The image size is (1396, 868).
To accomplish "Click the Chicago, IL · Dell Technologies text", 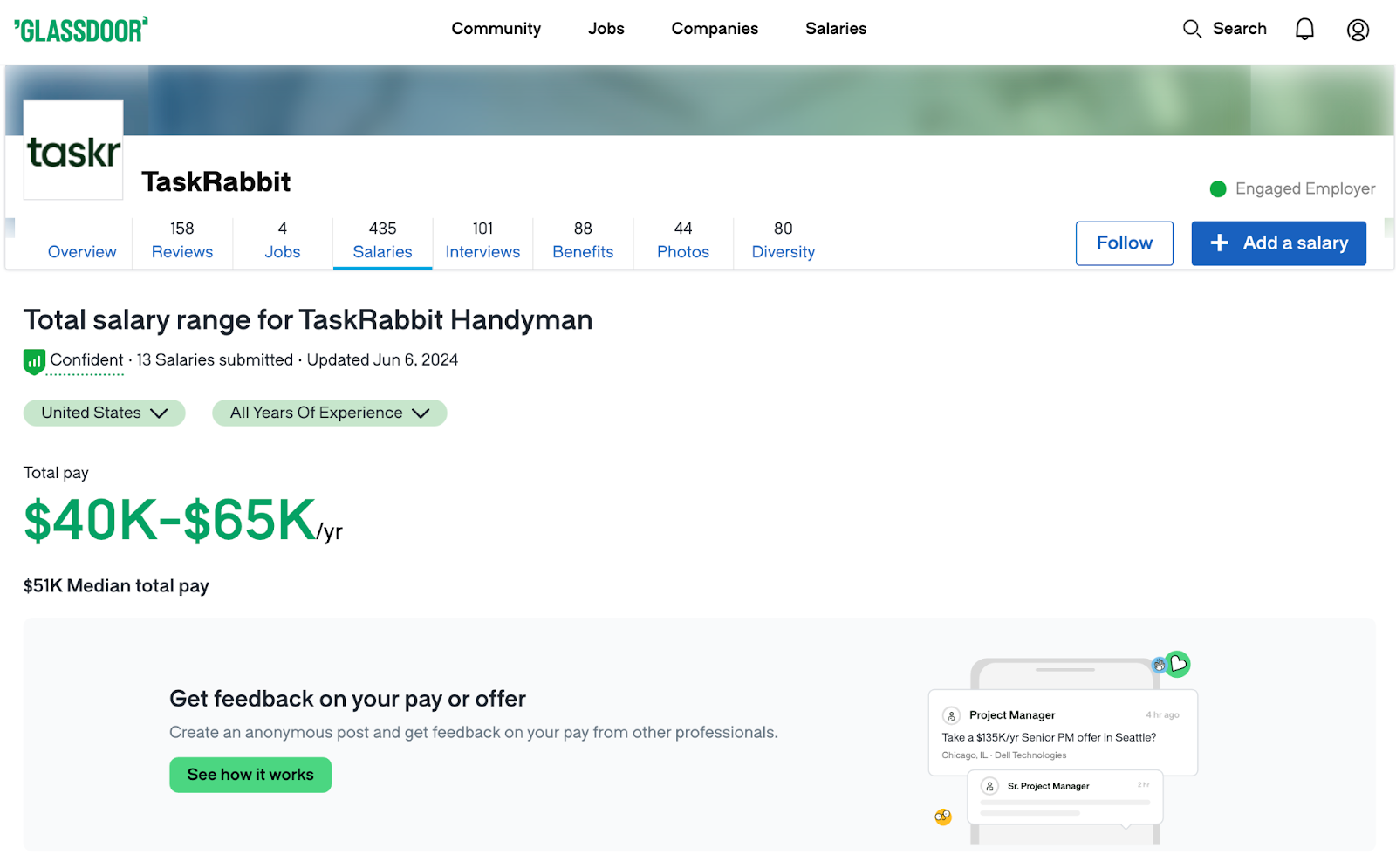I will pyautogui.click(x=1004, y=755).
